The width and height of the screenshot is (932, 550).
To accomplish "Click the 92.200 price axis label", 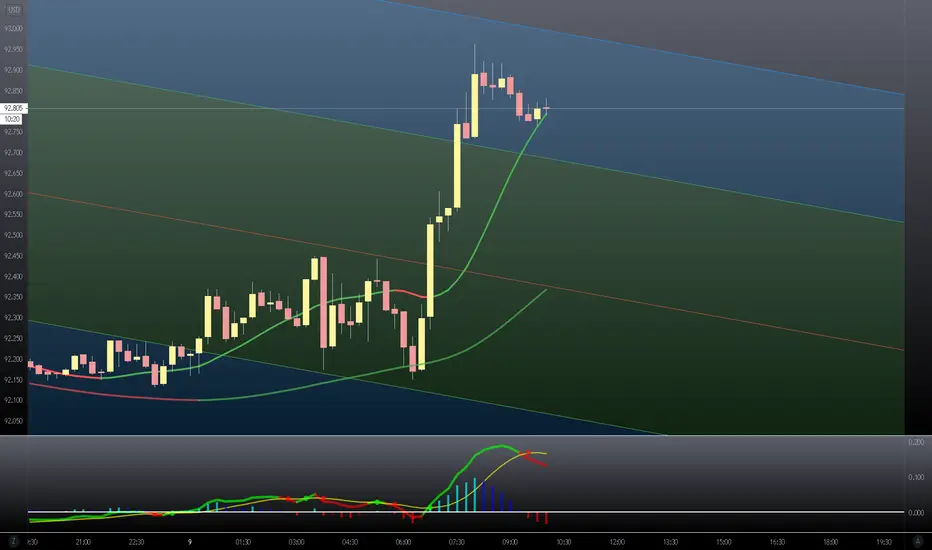I will [x=13, y=360].
